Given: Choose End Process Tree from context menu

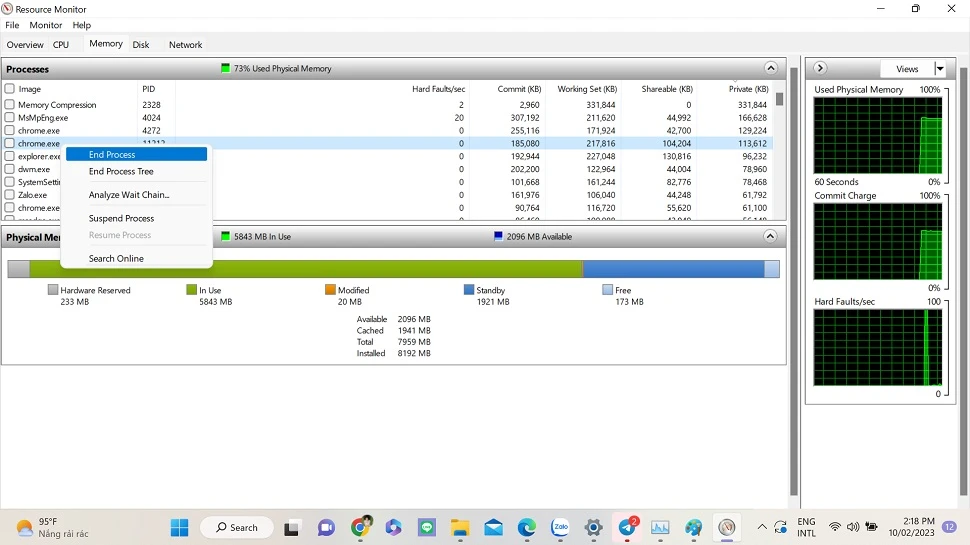Looking at the screenshot, I should click(x=121, y=172).
